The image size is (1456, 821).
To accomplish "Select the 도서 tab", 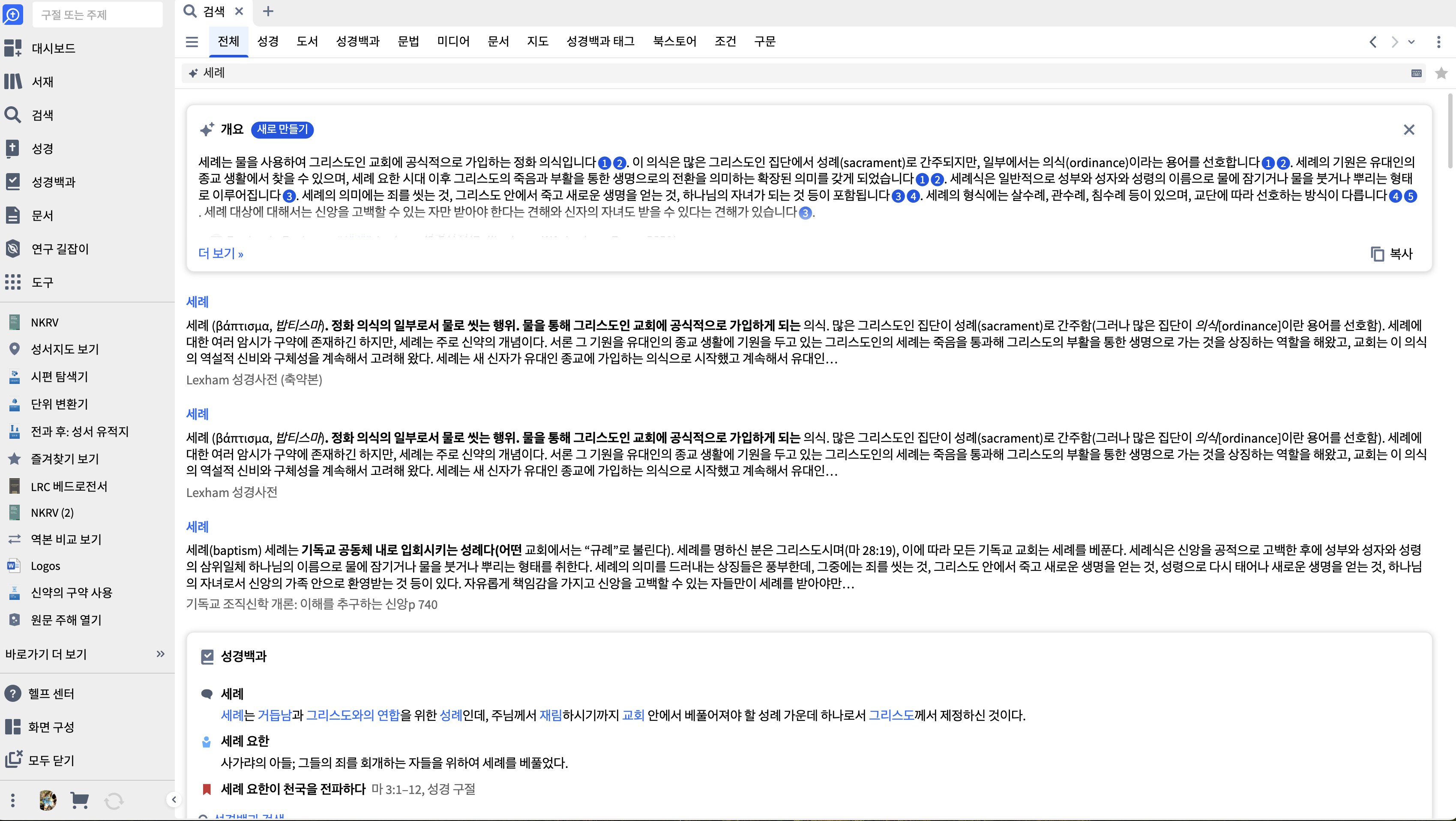I will [x=307, y=41].
